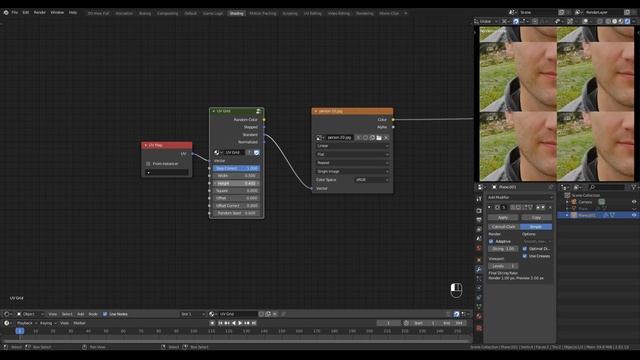
Task: Click the UV map name field in UV Map node
Action: click(x=167, y=172)
